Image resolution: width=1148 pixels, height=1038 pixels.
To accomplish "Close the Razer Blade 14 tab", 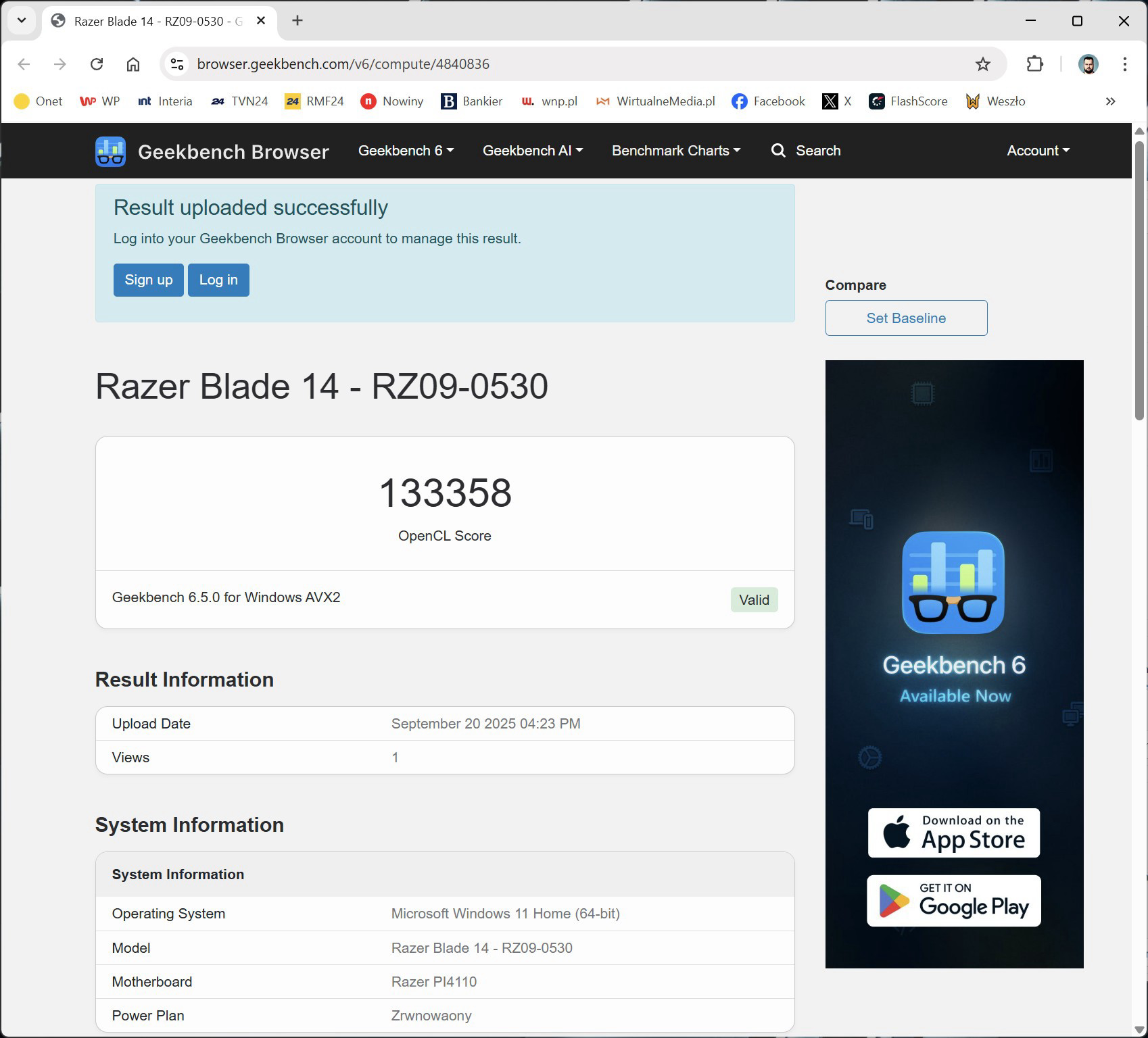I will tap(261, 20).
